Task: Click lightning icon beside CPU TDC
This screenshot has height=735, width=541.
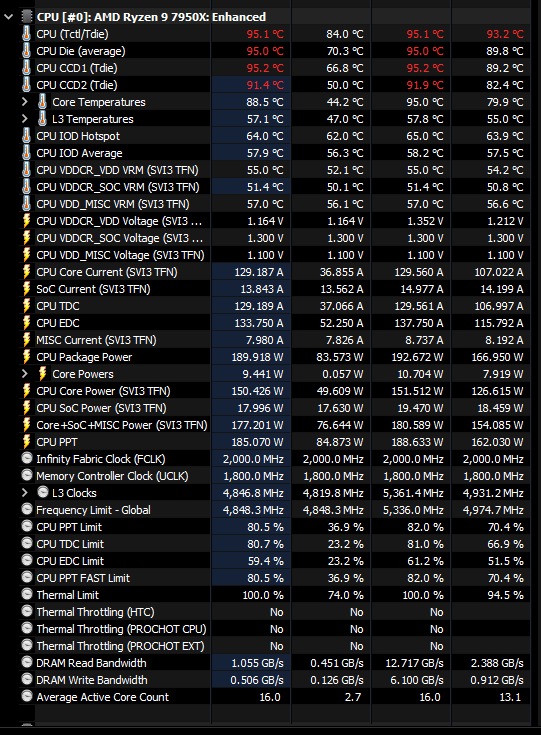Action: pos(27,306)
